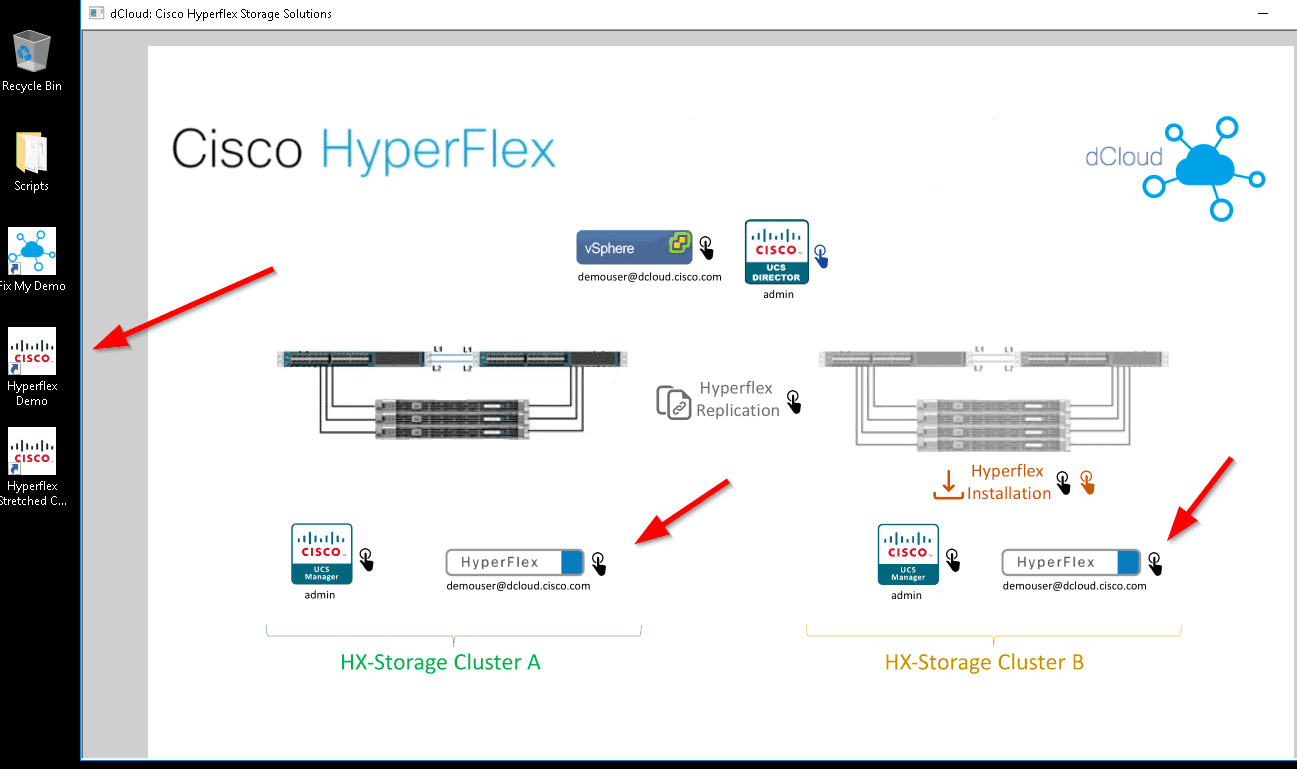Click the hand beside Cluster B HyperFlex button
The image size is (1297, 769).
coord(1156,564)
